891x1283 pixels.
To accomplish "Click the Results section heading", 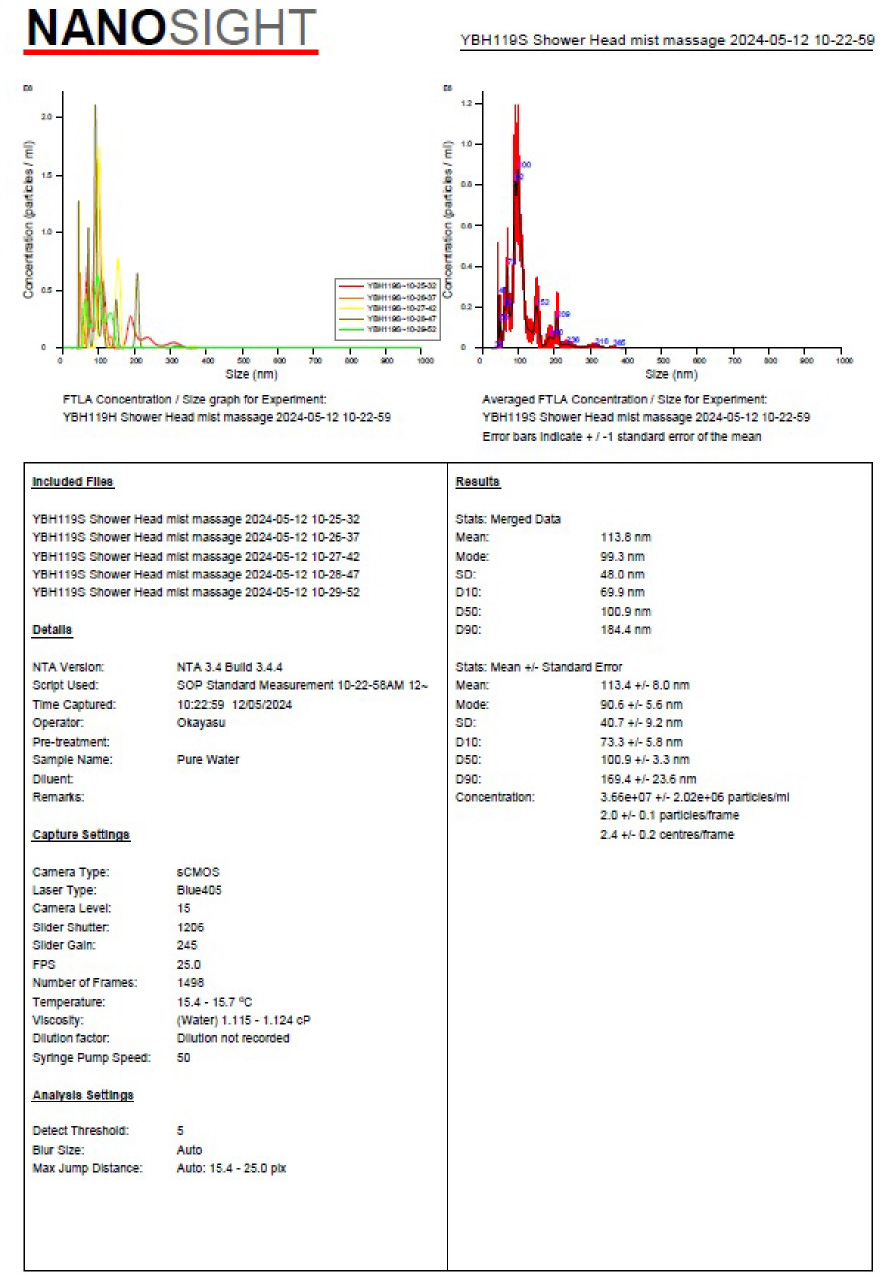I will click(x=477, y=482).
